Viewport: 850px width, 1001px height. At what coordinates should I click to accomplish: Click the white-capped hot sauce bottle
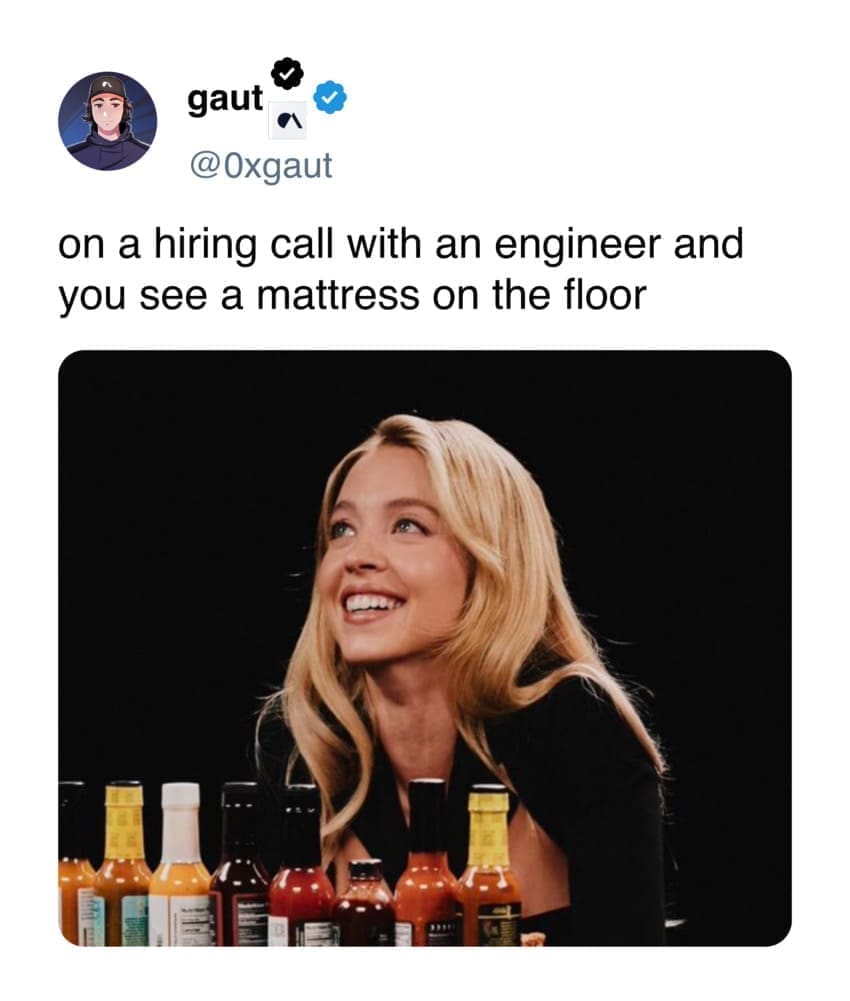[180, 864]
